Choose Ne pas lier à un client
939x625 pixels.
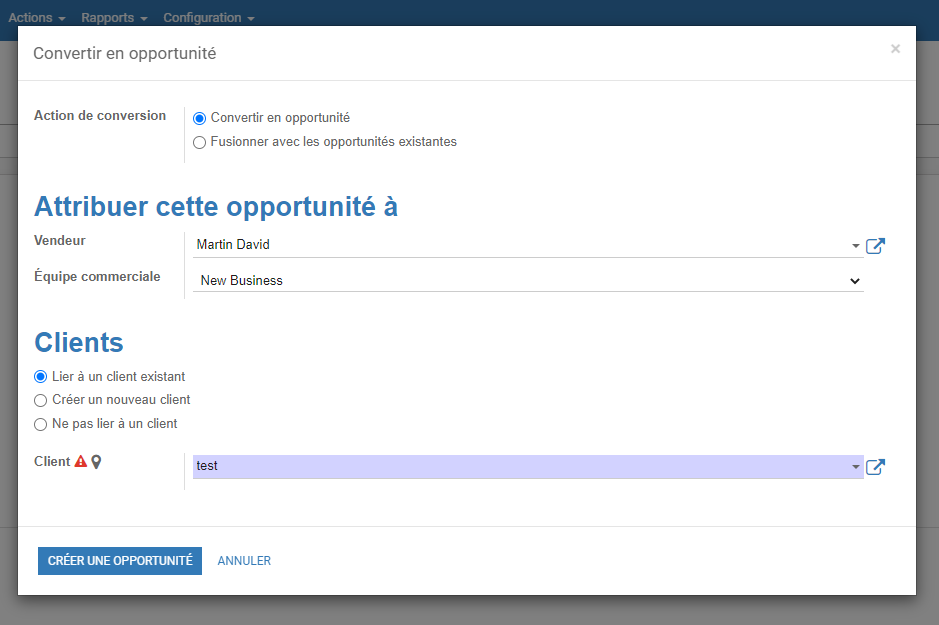pyautogui.click(x=40, y=424)
